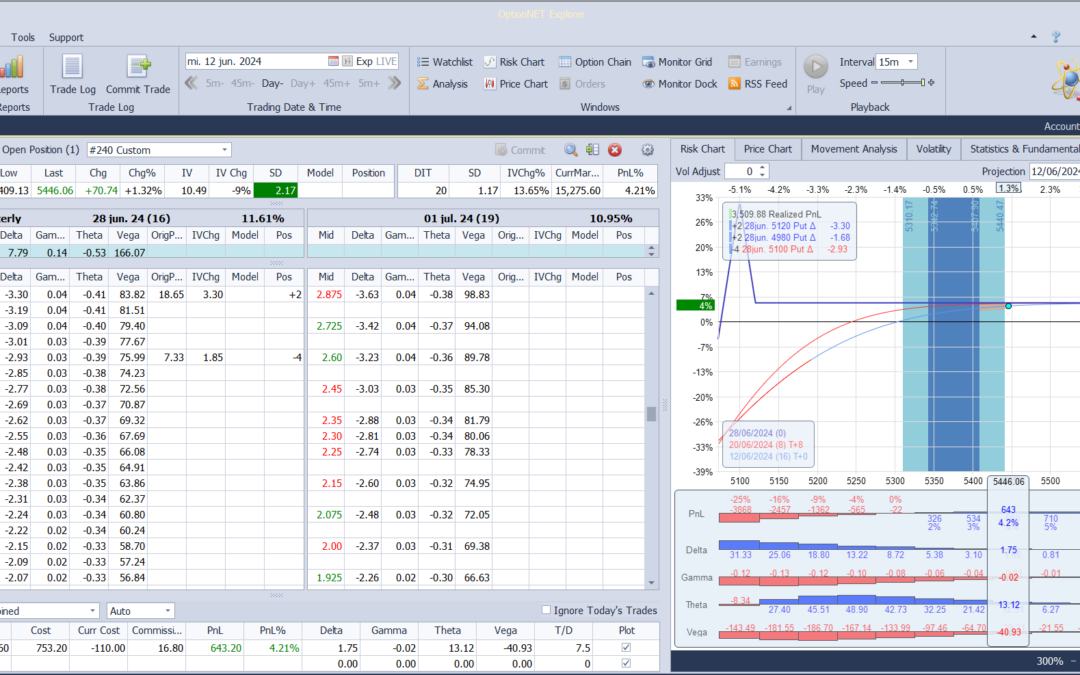Viewport: 1080px width, 675px height.
Task: Switch to the Price Chart tab
Action: point(767,149)
